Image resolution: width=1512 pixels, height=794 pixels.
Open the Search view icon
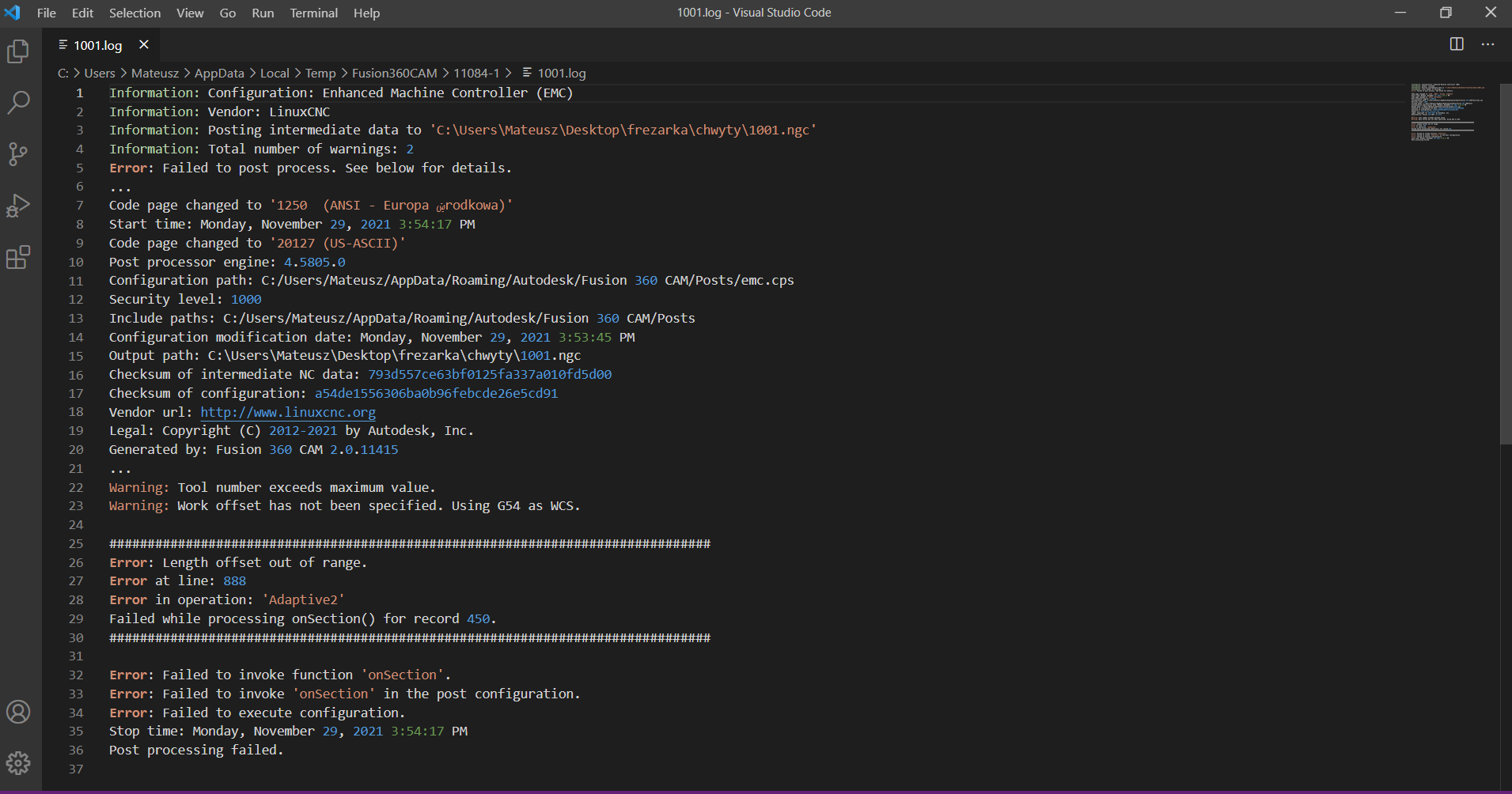[x=18, y=102]
